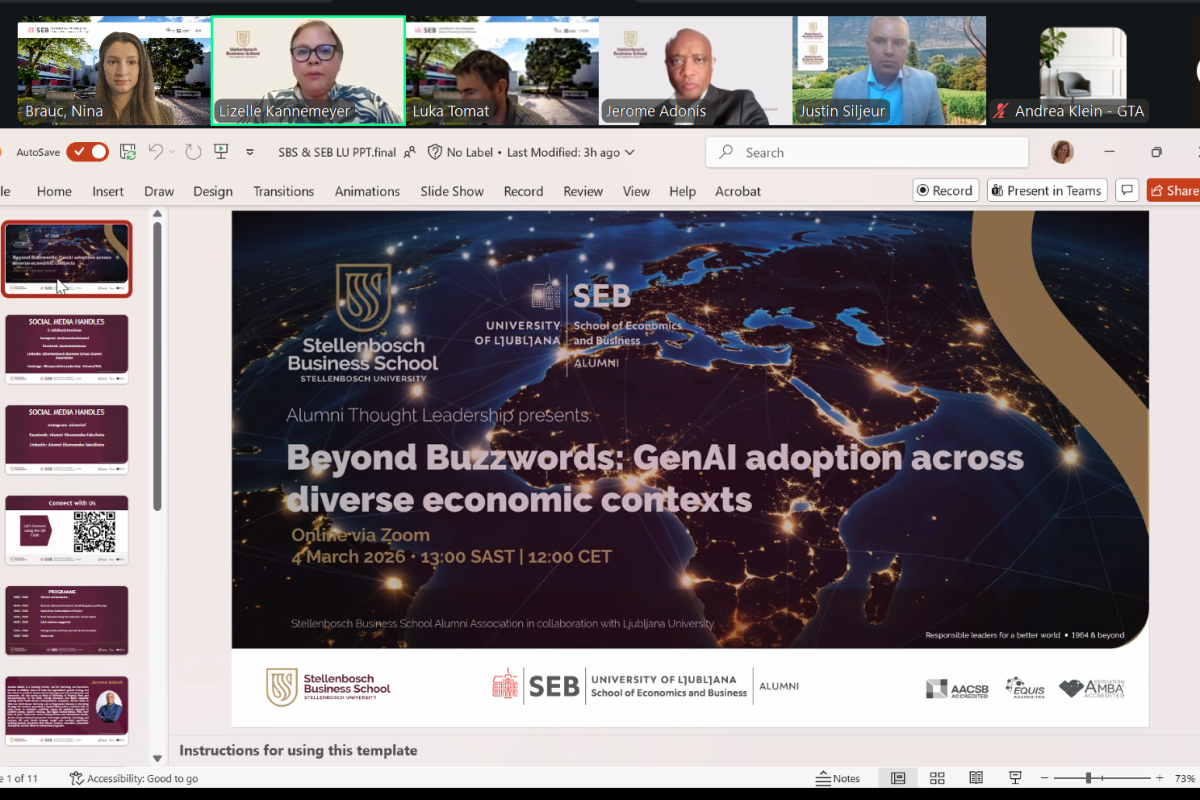1200x800 pixels.
Task: Click the zoom in plus button
Action: [1160, 778]
